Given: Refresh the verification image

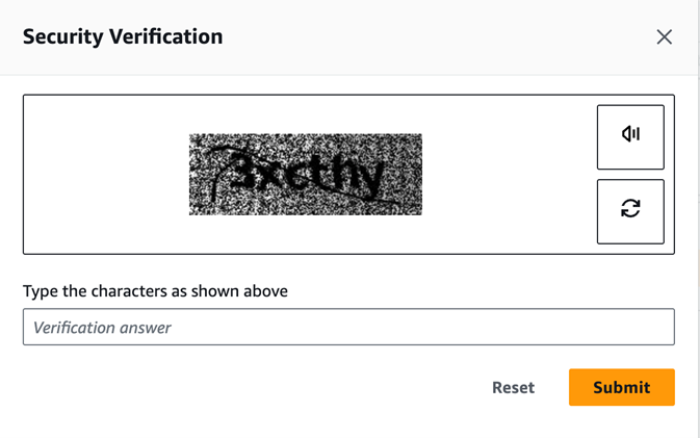Looking at the screenshot, I should coord(630,211).
